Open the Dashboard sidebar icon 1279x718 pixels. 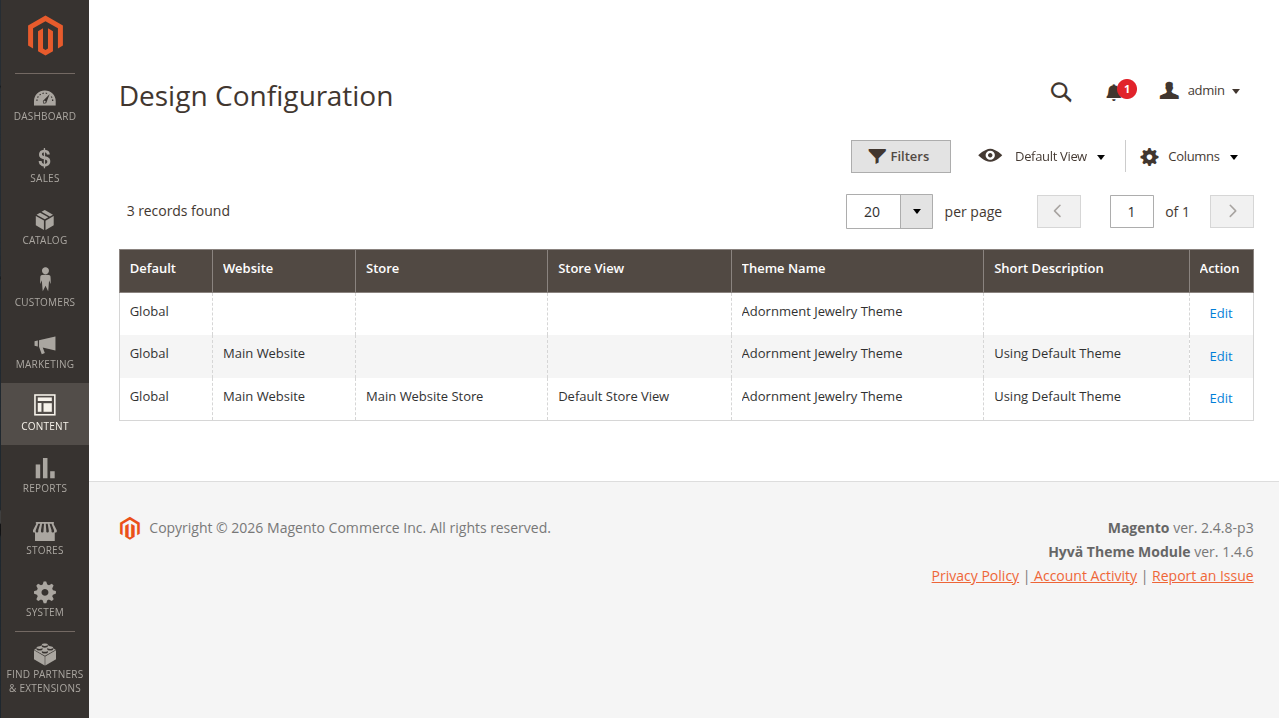(x=45, y=98)
